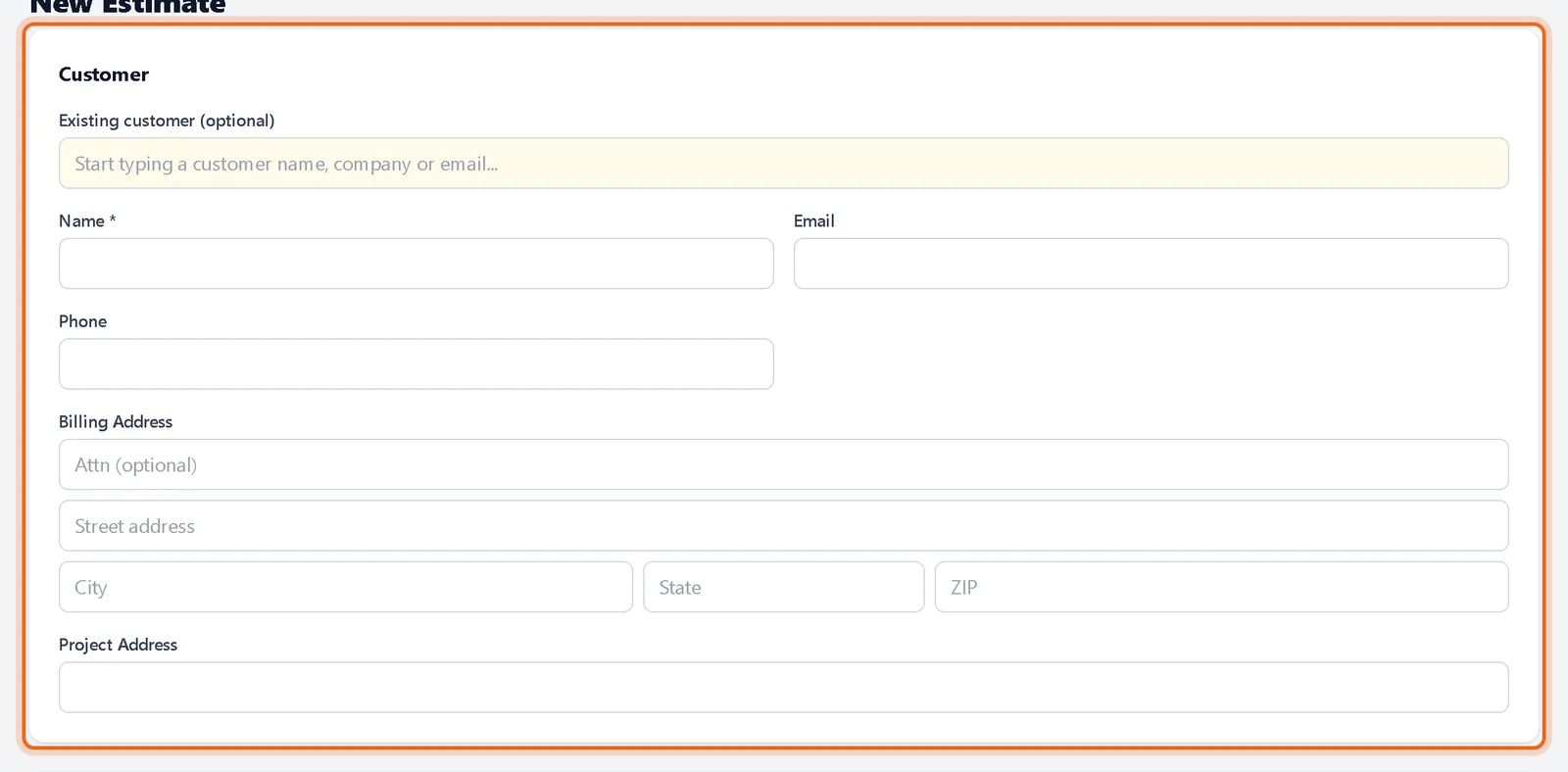Select the Phone input field
The width and height of the screenshot is (1568, 772).
pos(416,364)
